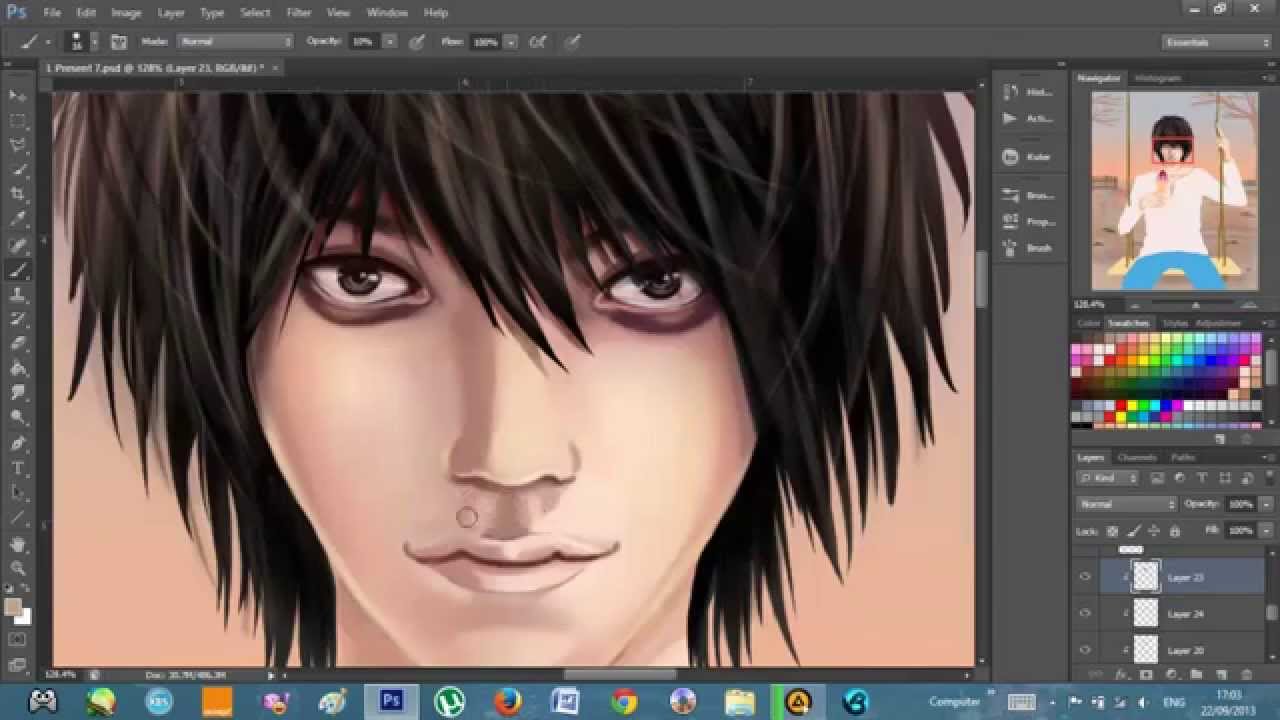Open the layer blend mode Normal dropdown

coord(1127,504)
